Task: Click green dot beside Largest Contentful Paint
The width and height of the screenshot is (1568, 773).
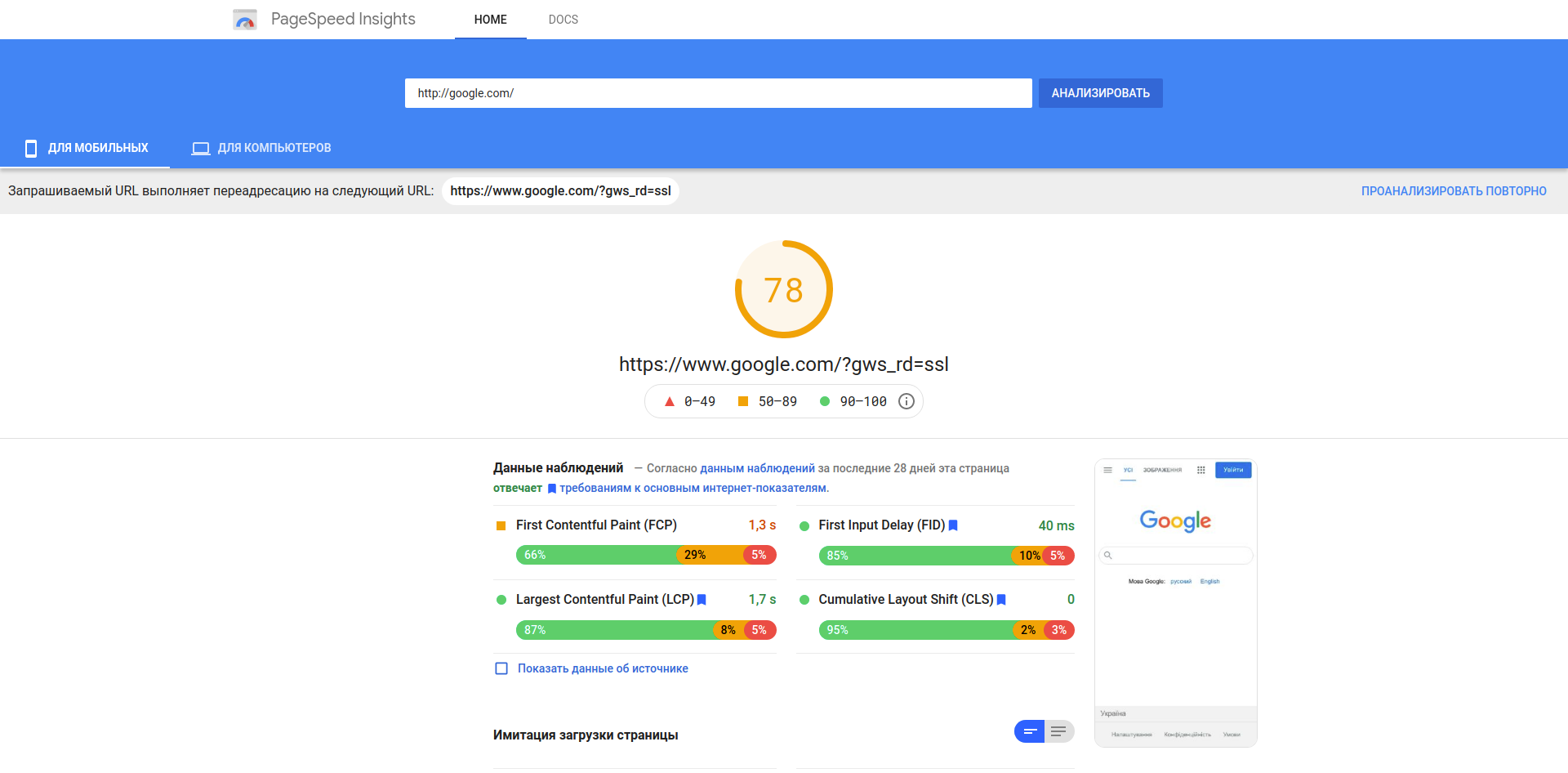Action: (501, 600)
